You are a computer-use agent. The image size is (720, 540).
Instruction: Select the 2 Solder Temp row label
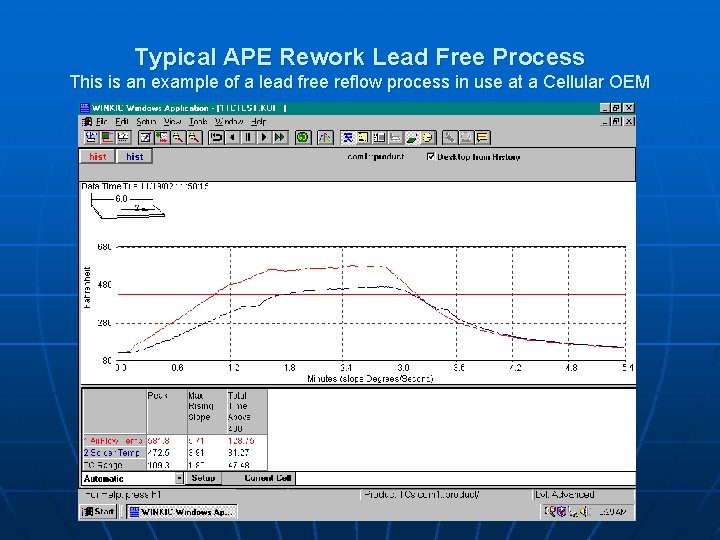[x=114, y=453]
